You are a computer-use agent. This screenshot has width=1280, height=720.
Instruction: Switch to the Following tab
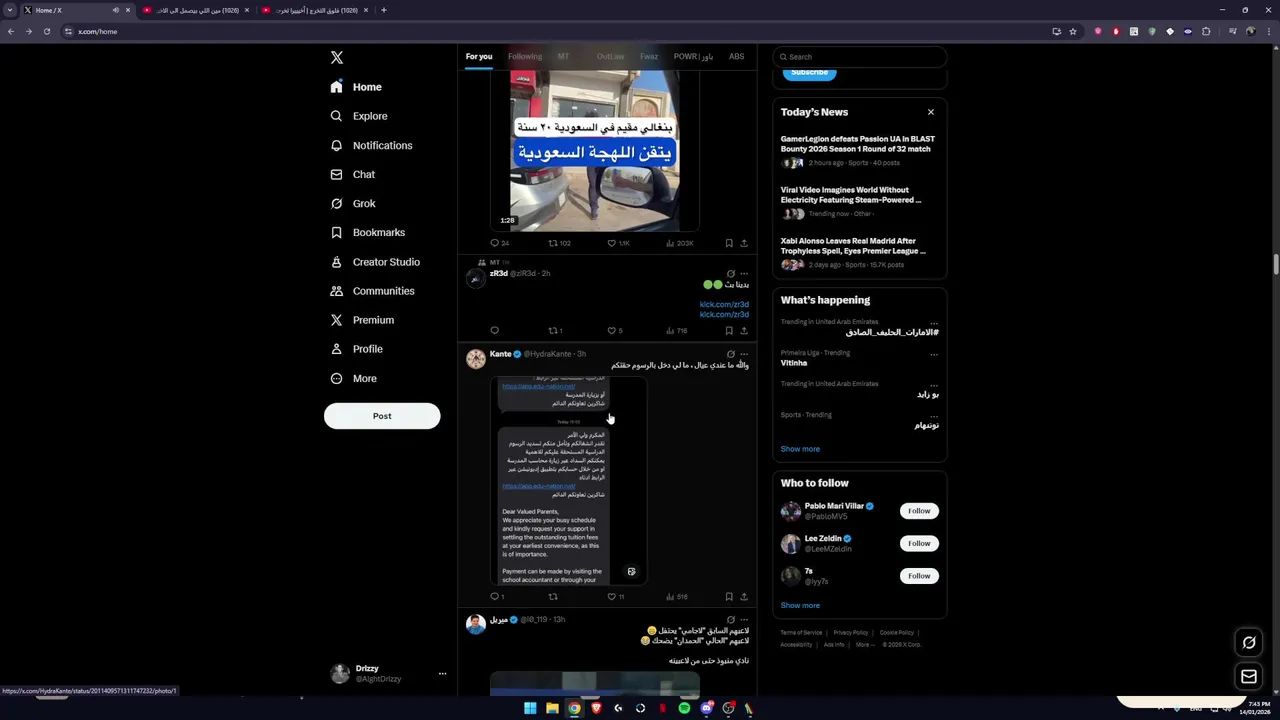525,57
